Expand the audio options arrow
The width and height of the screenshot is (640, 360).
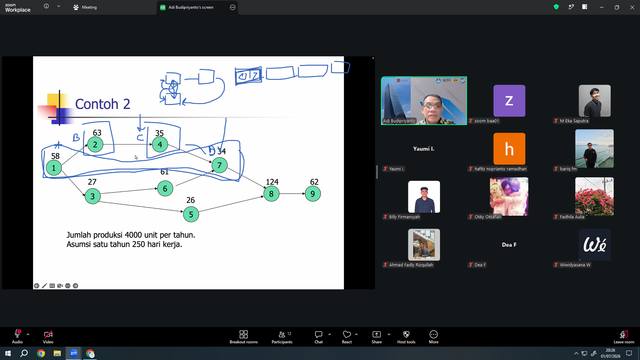click(x=28, y=334)
